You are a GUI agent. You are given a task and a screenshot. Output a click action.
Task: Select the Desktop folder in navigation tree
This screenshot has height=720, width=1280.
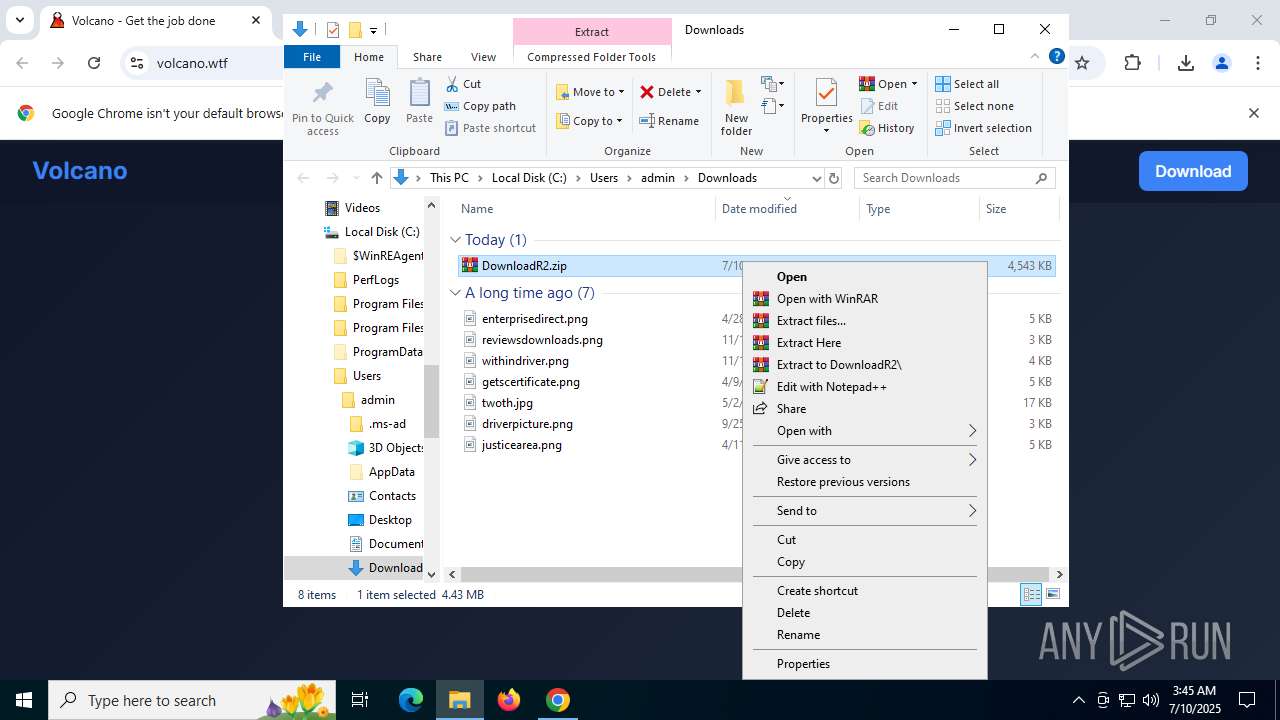click(390, 520)
